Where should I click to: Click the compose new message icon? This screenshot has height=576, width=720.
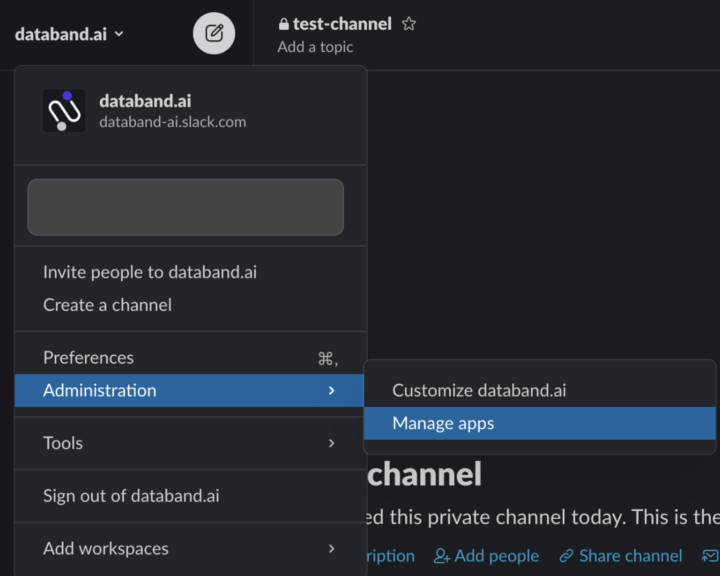coord(214,34)
